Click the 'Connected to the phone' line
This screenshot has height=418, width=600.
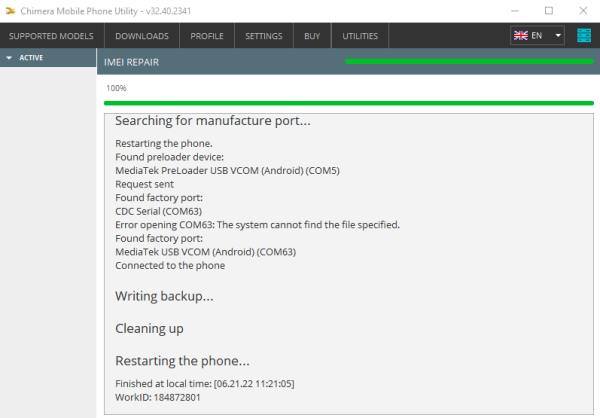click(170, 266)
